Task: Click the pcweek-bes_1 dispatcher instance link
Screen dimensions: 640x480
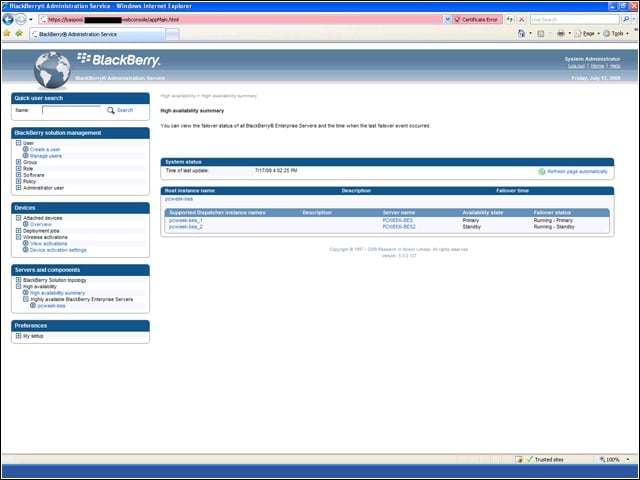Action: pyautogui.click(x=186, y=220)
